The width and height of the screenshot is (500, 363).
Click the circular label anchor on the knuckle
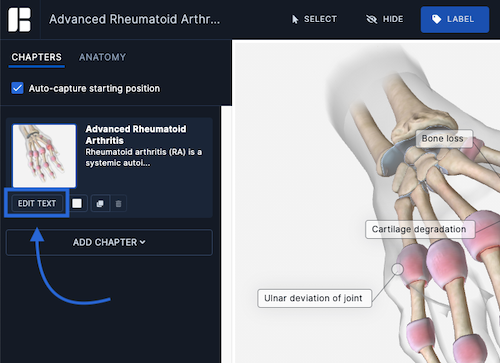[397, 269]
